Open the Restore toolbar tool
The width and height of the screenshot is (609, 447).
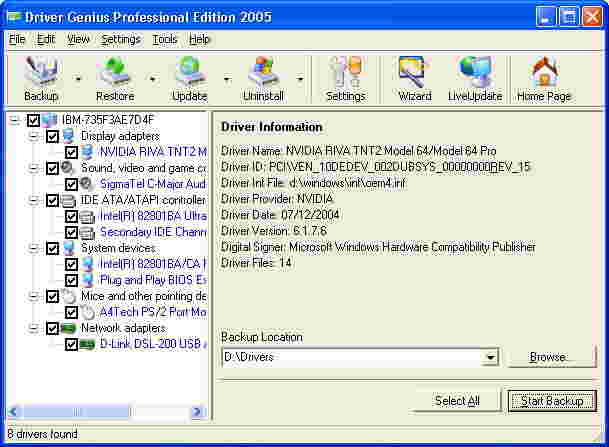[x=115, y=80]
